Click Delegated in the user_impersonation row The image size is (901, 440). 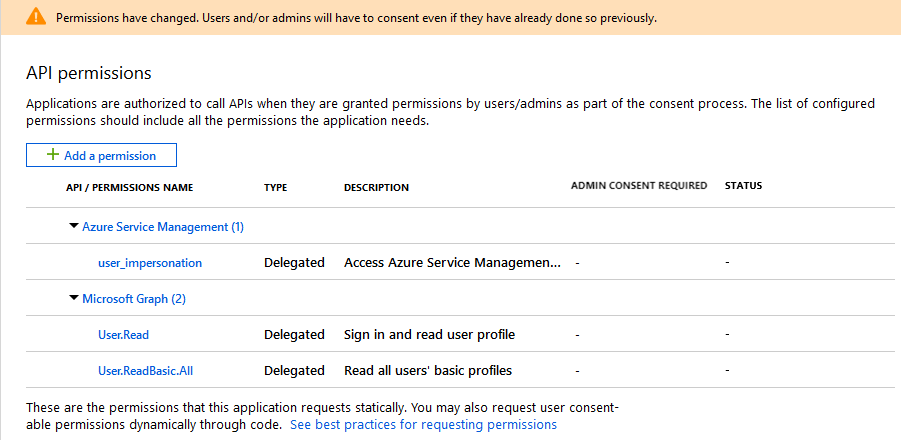(x=294, y=263)
